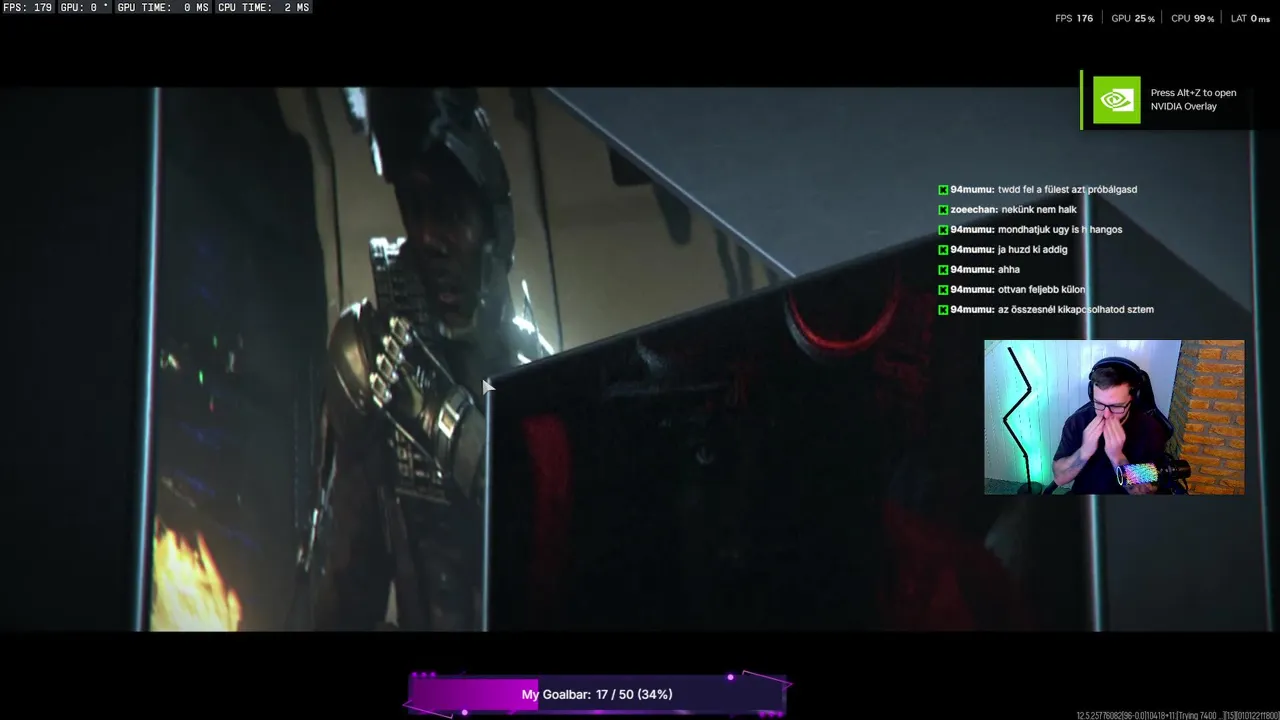The height and width of the screenshot is (720, 1280).
Task: Click the LAT 0 ms overlay stat
Action: click(x=1250, y=18)
